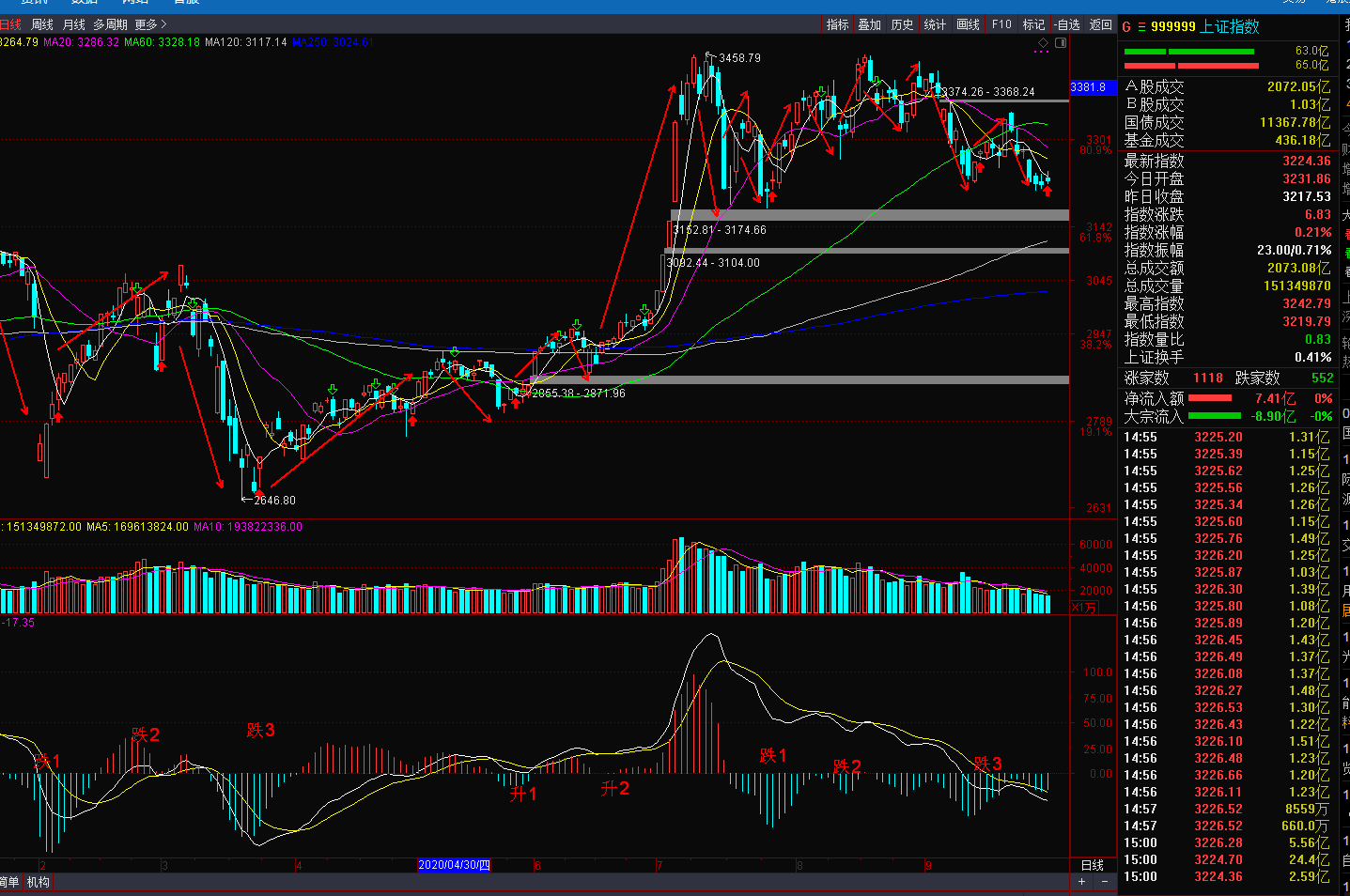Click the MA60: 3328.18 indicator label

pyautogui.click(x=163, y=42)
